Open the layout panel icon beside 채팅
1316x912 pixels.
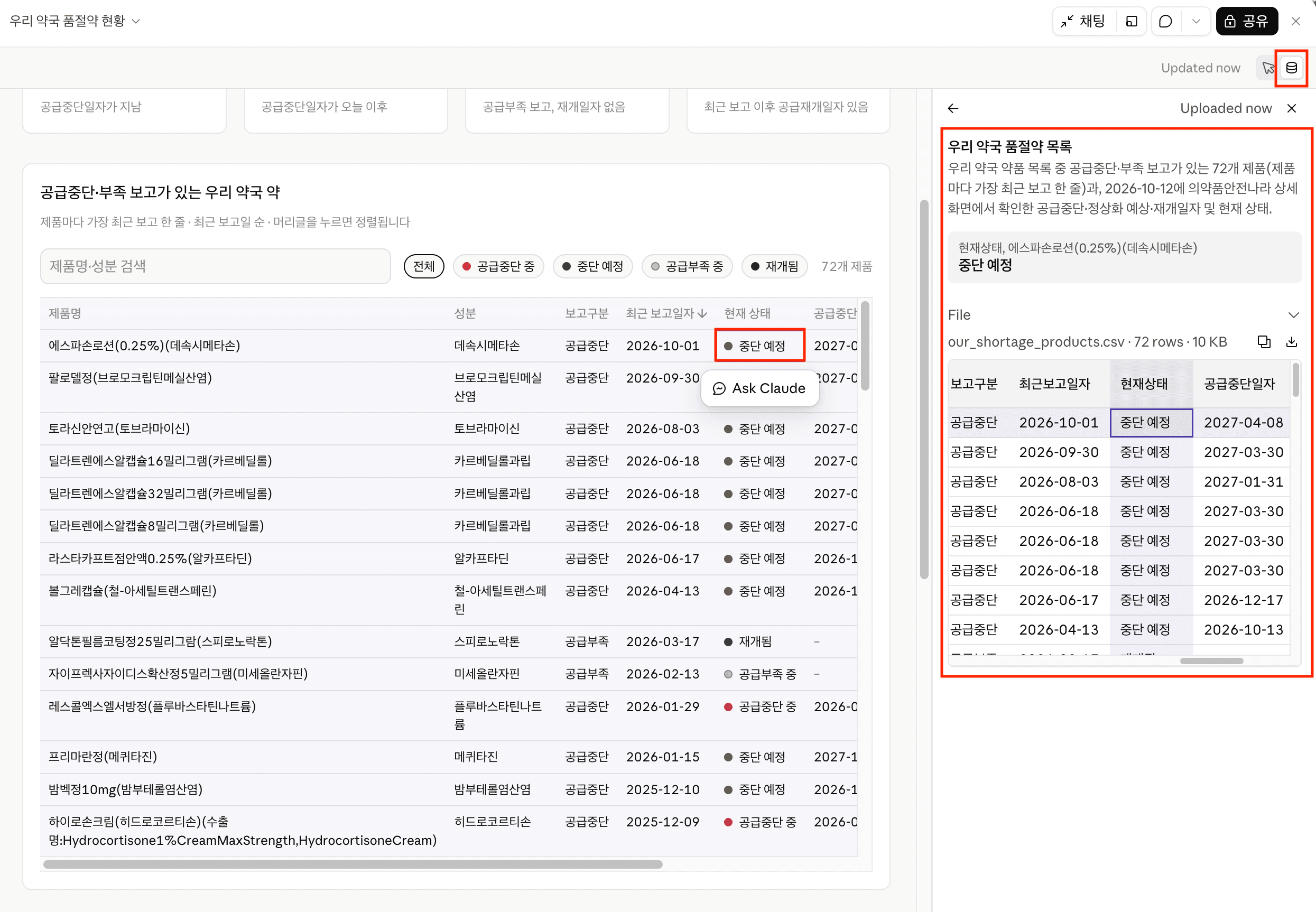pyautogui.click(x=1131, y=21)
